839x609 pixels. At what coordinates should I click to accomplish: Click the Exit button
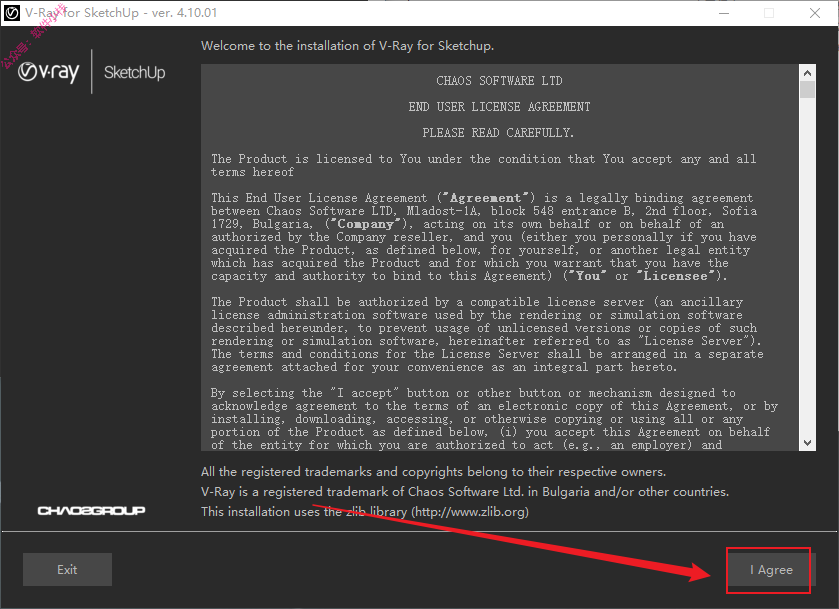pos(67,569)
